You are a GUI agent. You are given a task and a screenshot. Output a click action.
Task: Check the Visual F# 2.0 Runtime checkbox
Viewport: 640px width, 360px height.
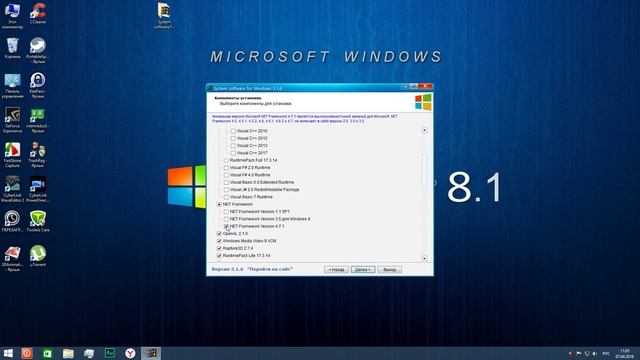(x=226, y=168)
